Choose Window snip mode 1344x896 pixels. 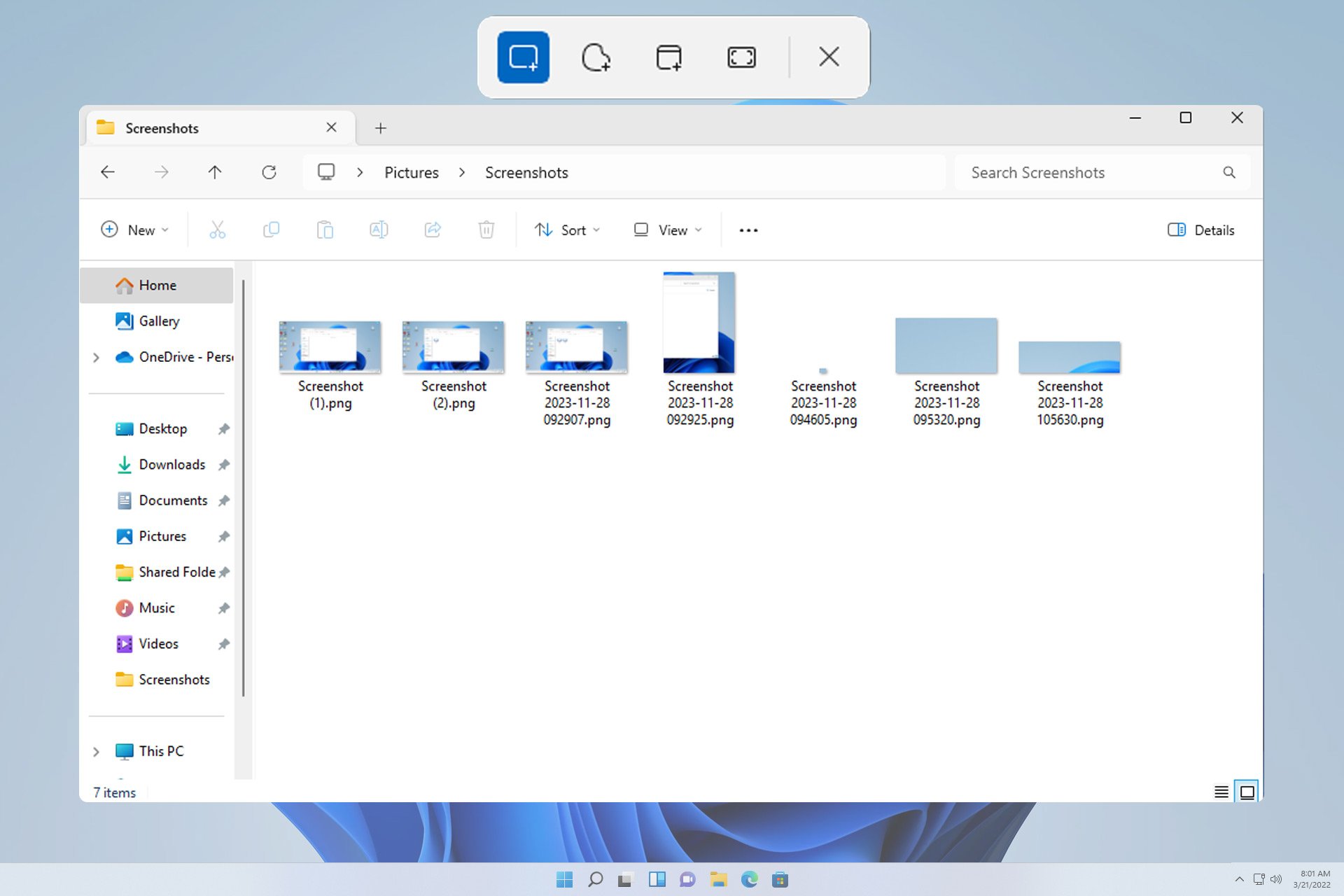(x=668, y=57)
